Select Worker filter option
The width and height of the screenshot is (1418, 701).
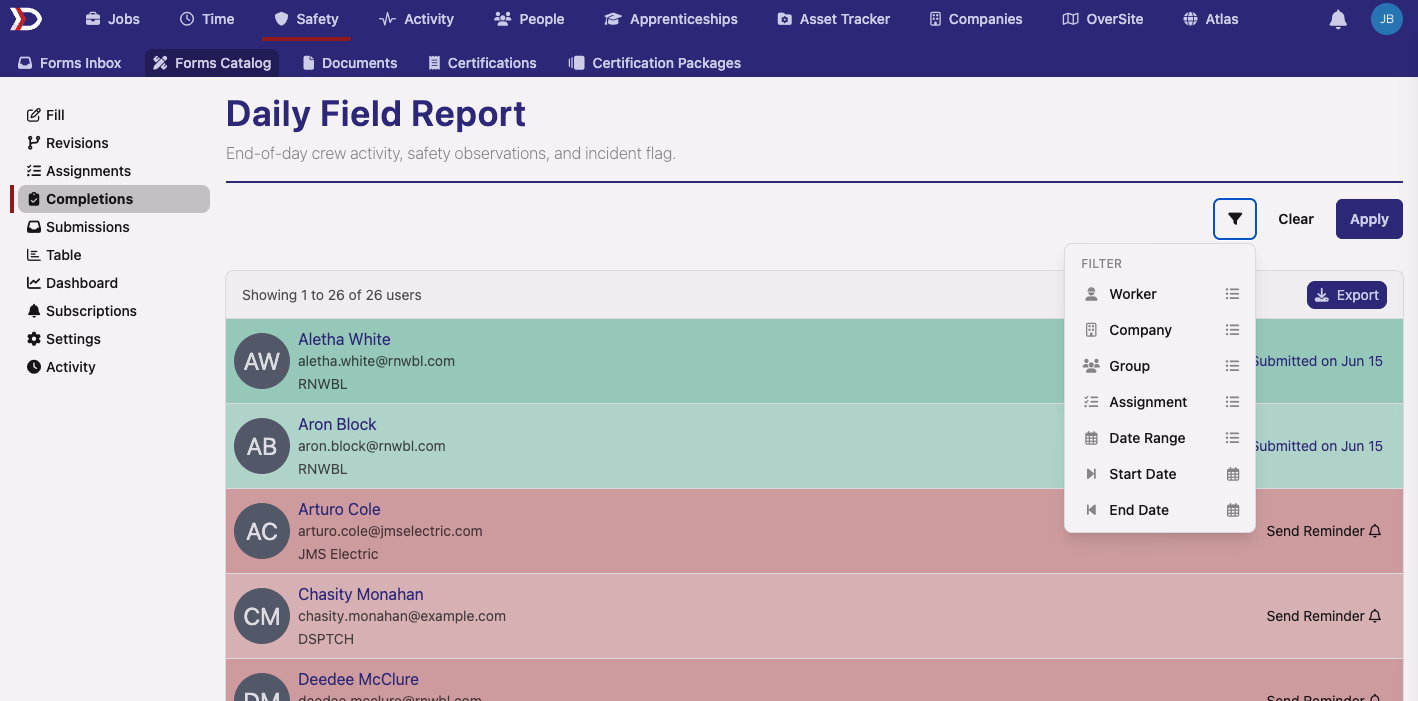pos(1160,294)
